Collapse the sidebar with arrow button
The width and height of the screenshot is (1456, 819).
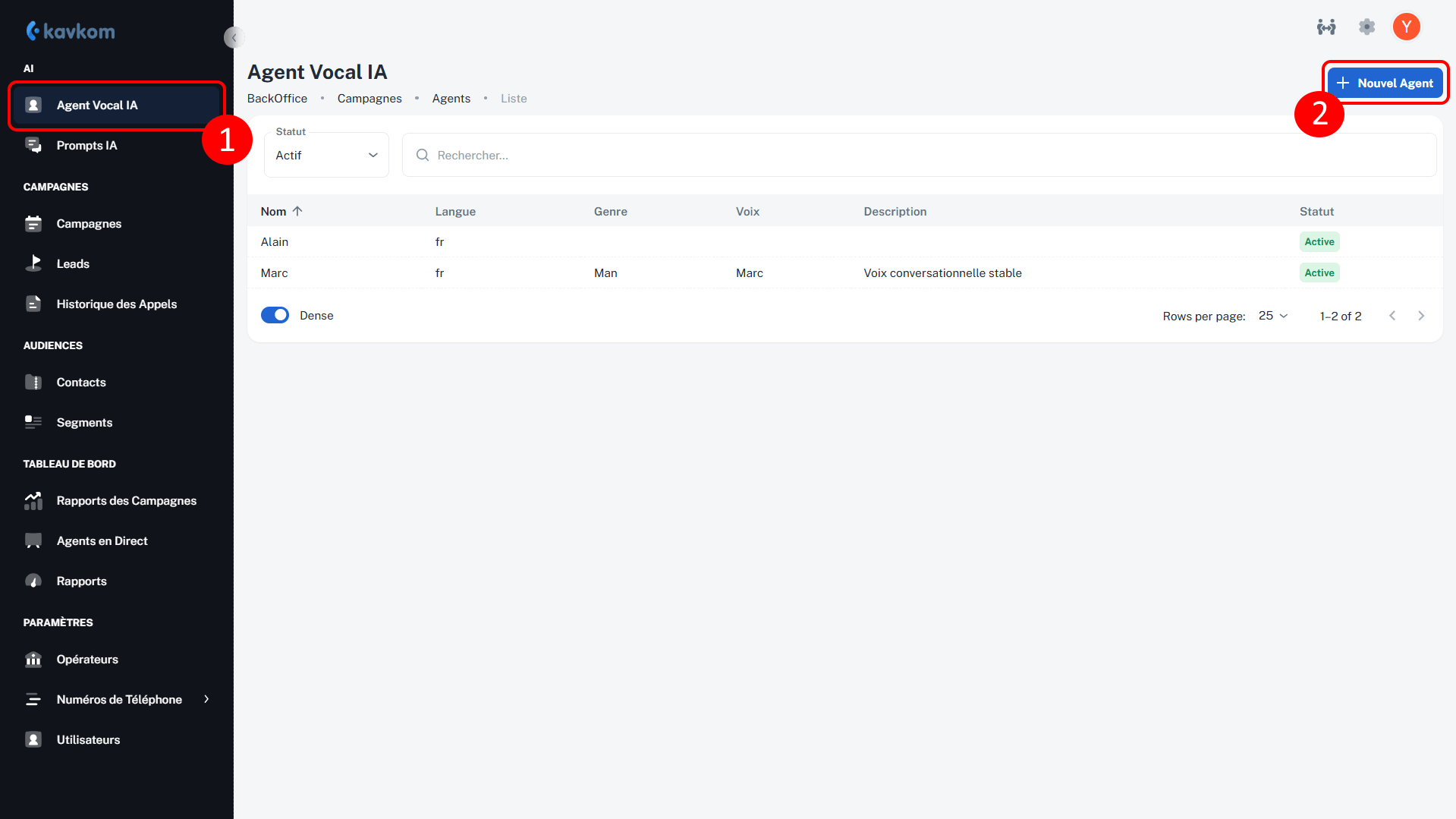coord(234,37)
